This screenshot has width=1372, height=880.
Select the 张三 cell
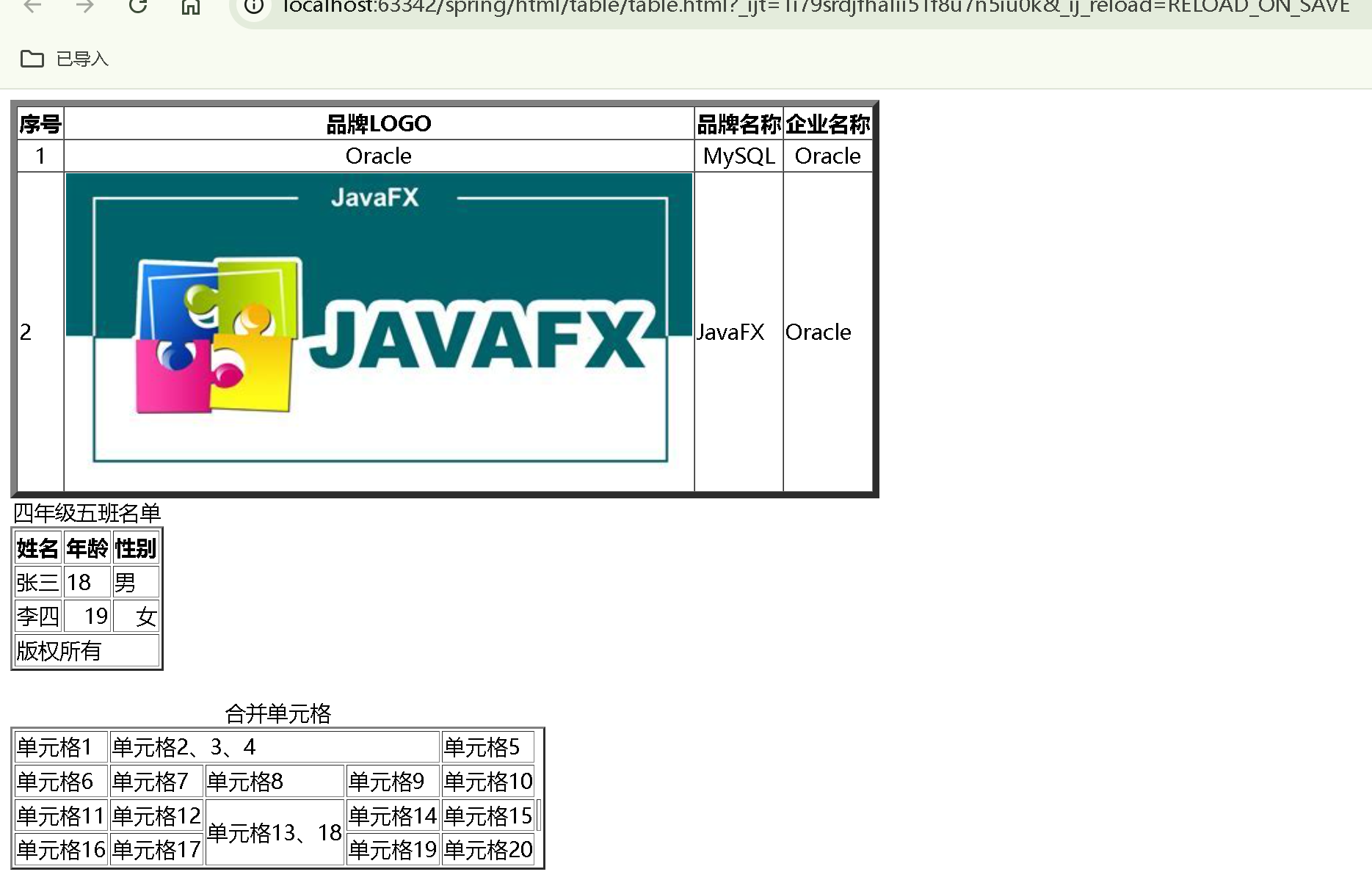pyautogui.click(x=37, y=582)
